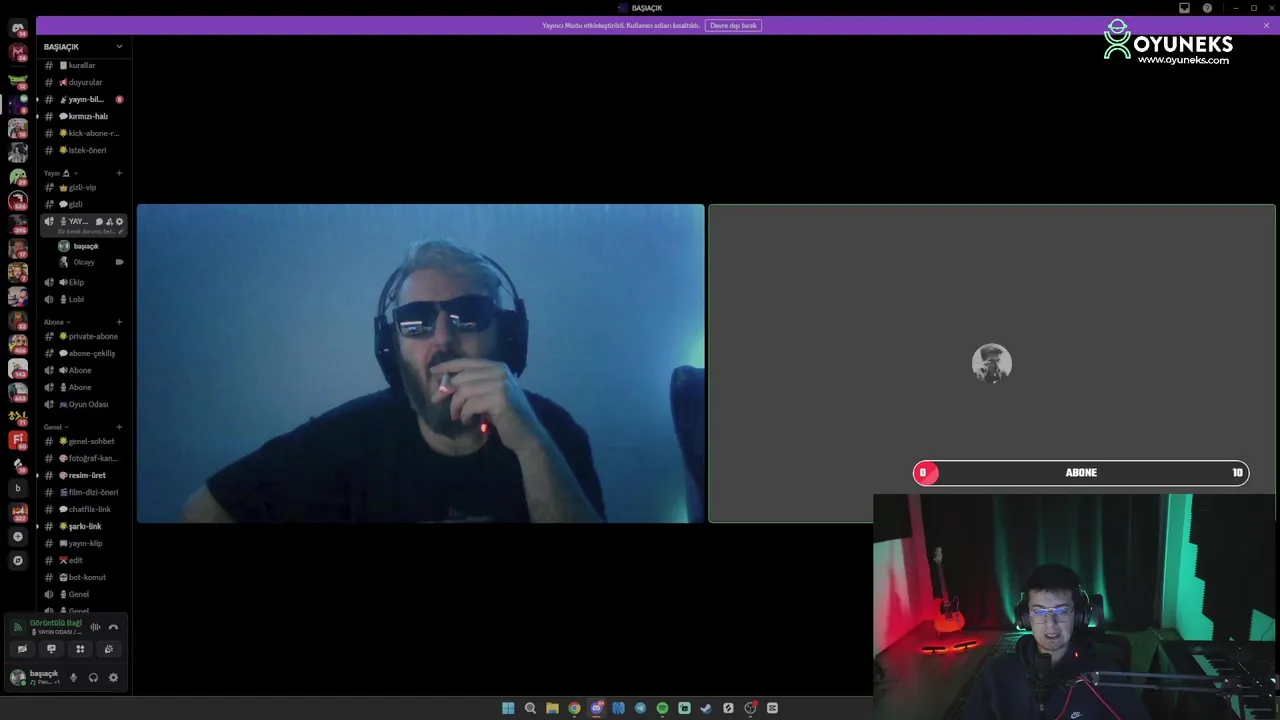Click the Add a Server plus icon

point(17,537)
